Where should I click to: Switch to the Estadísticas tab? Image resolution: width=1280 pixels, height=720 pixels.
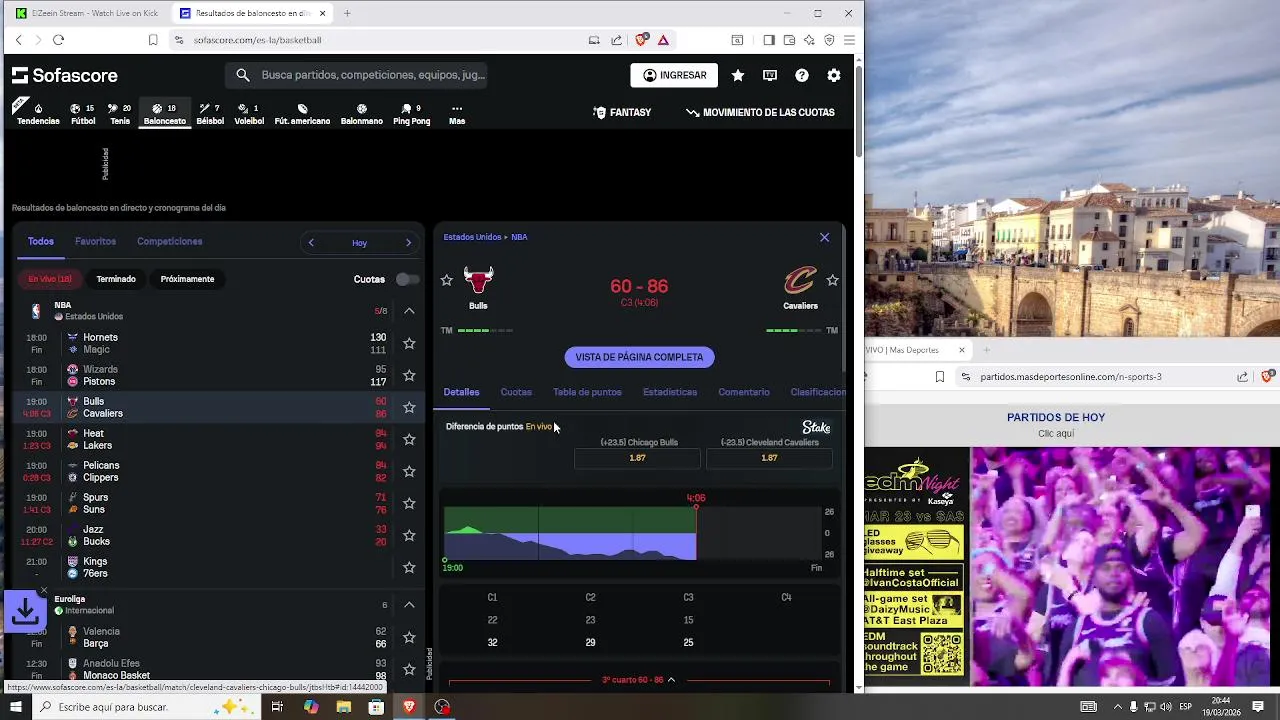[670, 392]
